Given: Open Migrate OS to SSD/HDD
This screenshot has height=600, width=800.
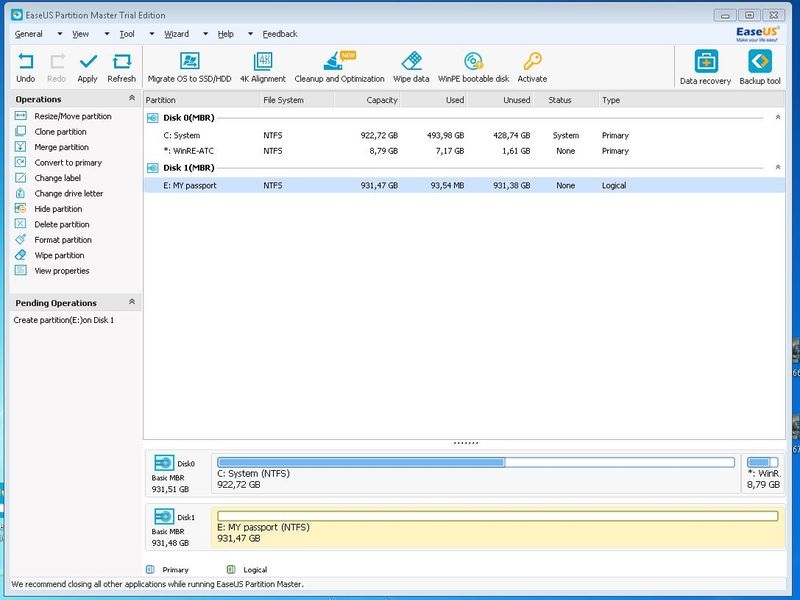Looking at the screenshot, I should click(x=189, y=61).
